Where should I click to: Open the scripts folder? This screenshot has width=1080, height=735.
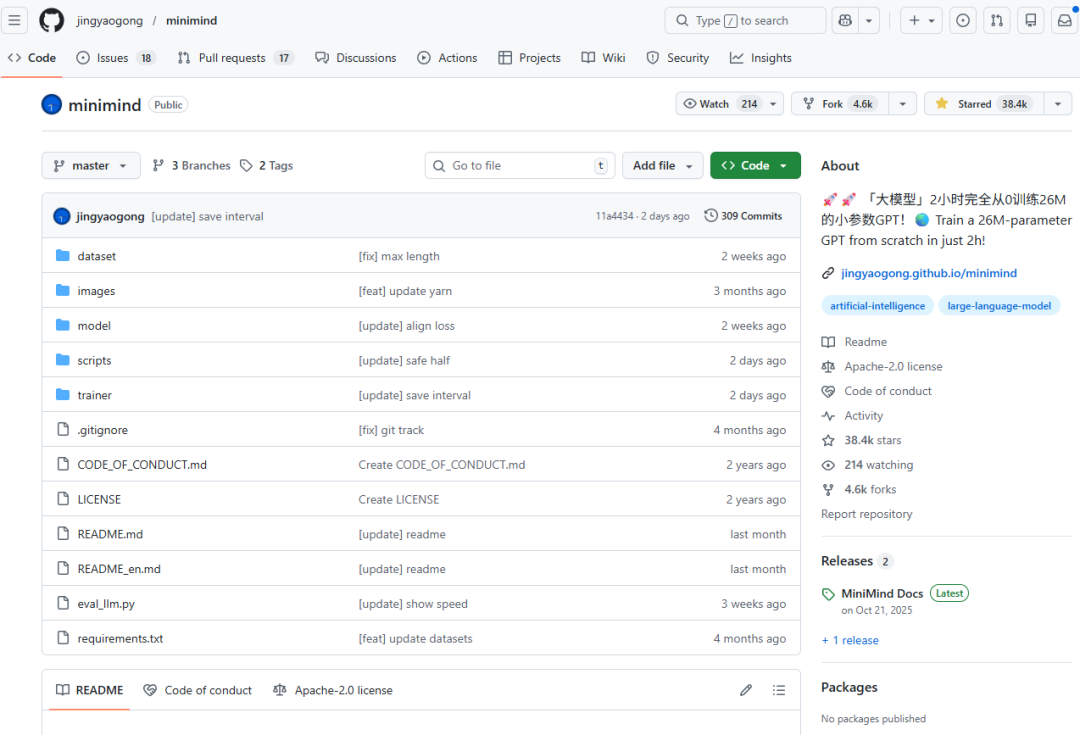tap(94, 360)
